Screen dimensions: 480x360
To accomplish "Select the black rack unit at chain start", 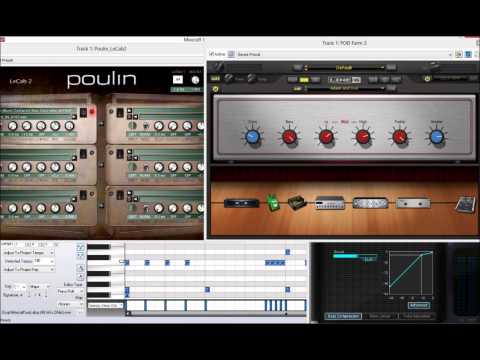I will pyautogui.click(x=242, y=203).
